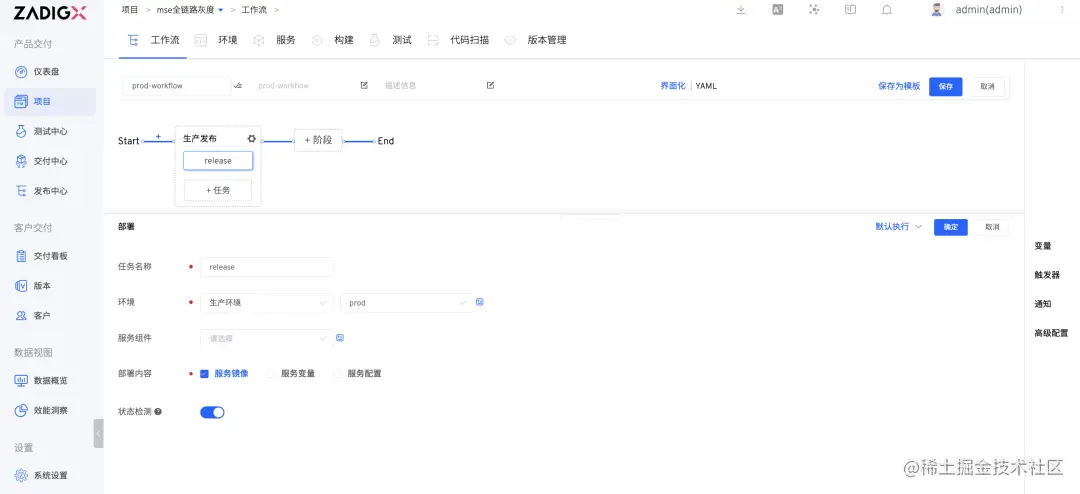Toggle the 状态检测 switch
1080x494 pixels.
[x=212, y=412]
